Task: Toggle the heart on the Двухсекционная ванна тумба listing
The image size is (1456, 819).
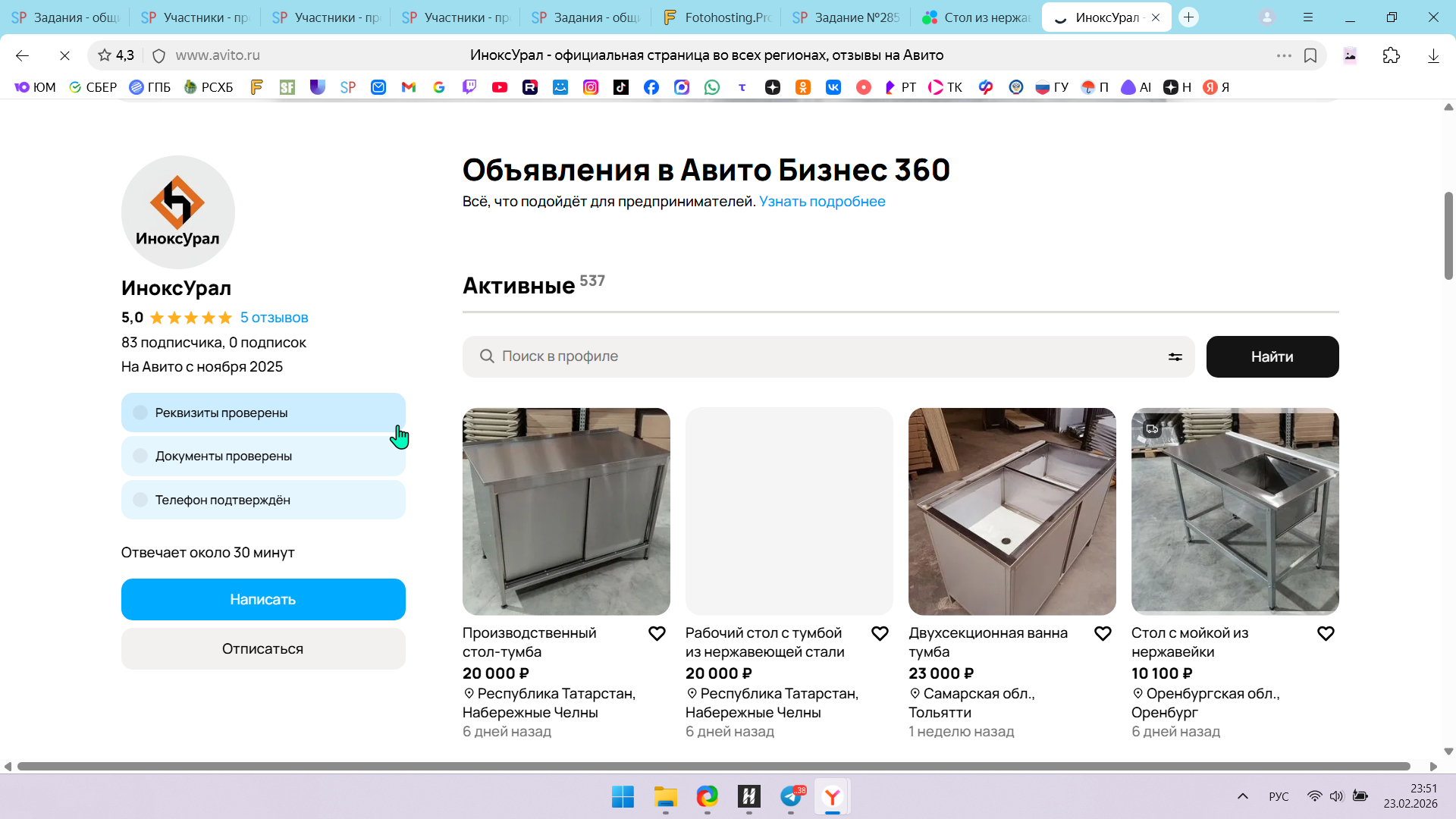Action: click(x=1103, y=633)
